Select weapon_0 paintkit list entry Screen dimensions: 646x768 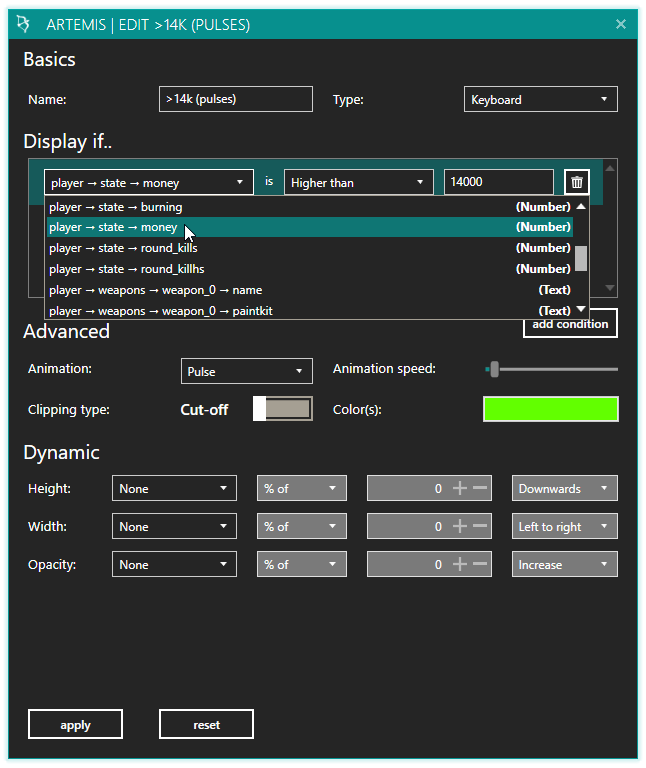(x=310, y=311)
